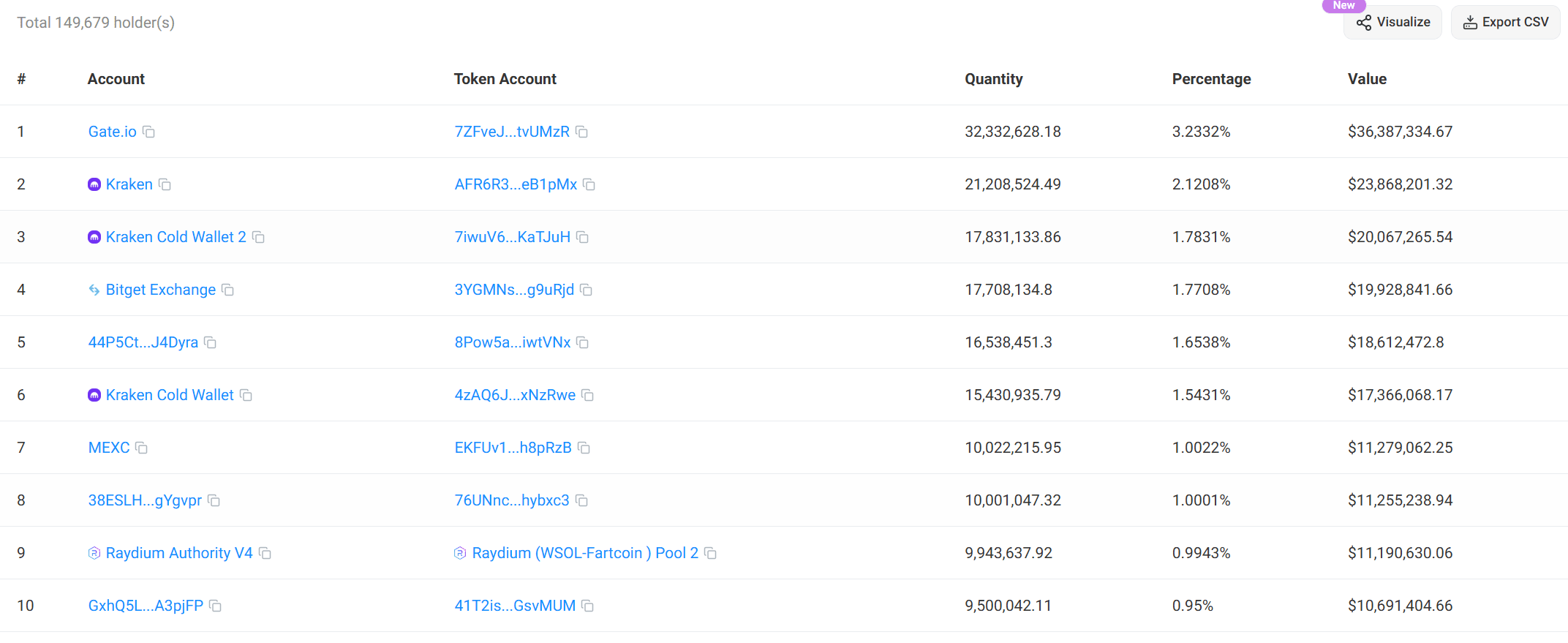Viewport: 1568px width, 643px height.
Task: Copy token account 4zAQ6J...xNzRwe
Action: coord(587,395)
